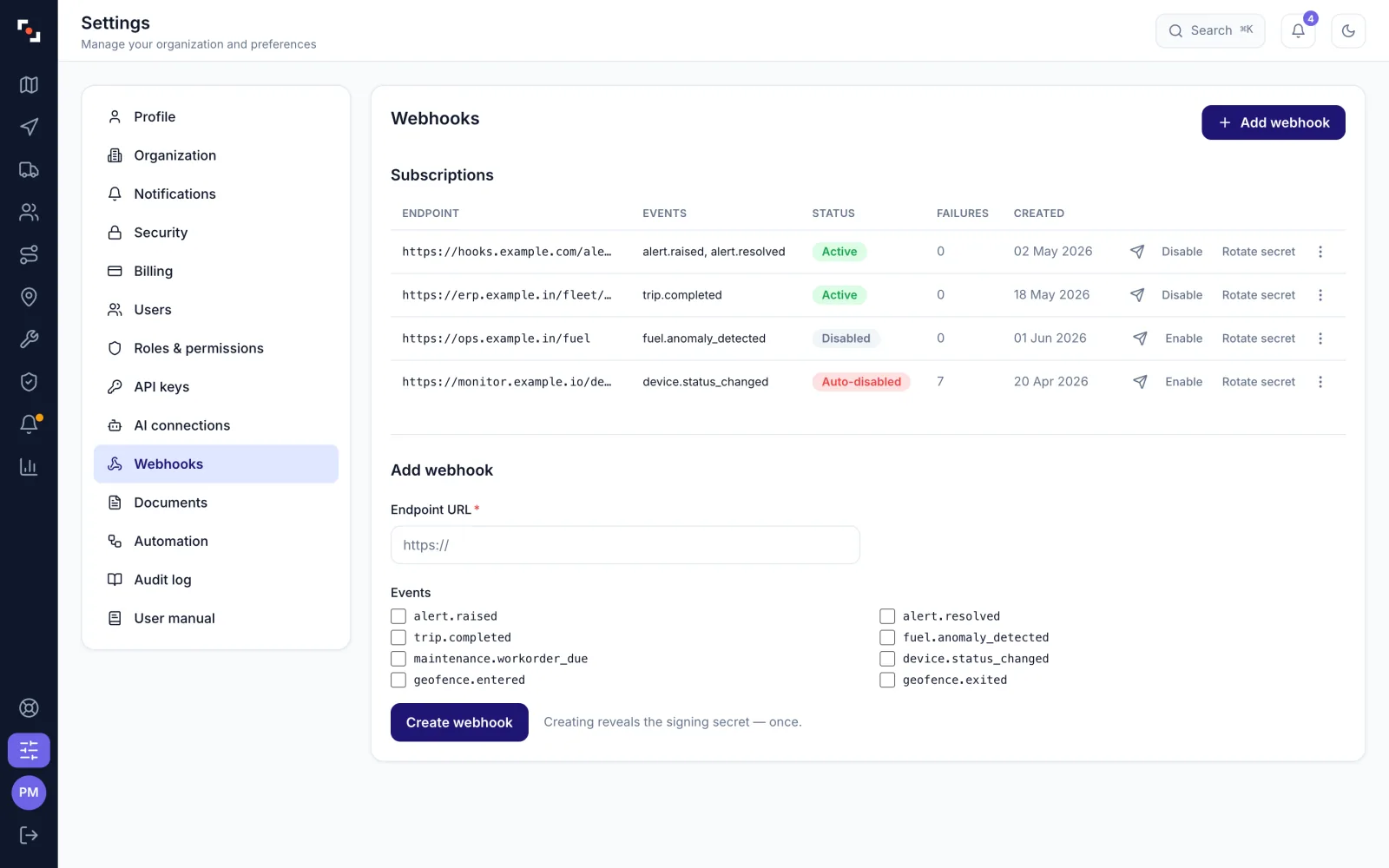Image resolution: width=1389 pixels, height=868 pixels.
Task: Click the Add webhook button
Action: (x=1274, y=122)
